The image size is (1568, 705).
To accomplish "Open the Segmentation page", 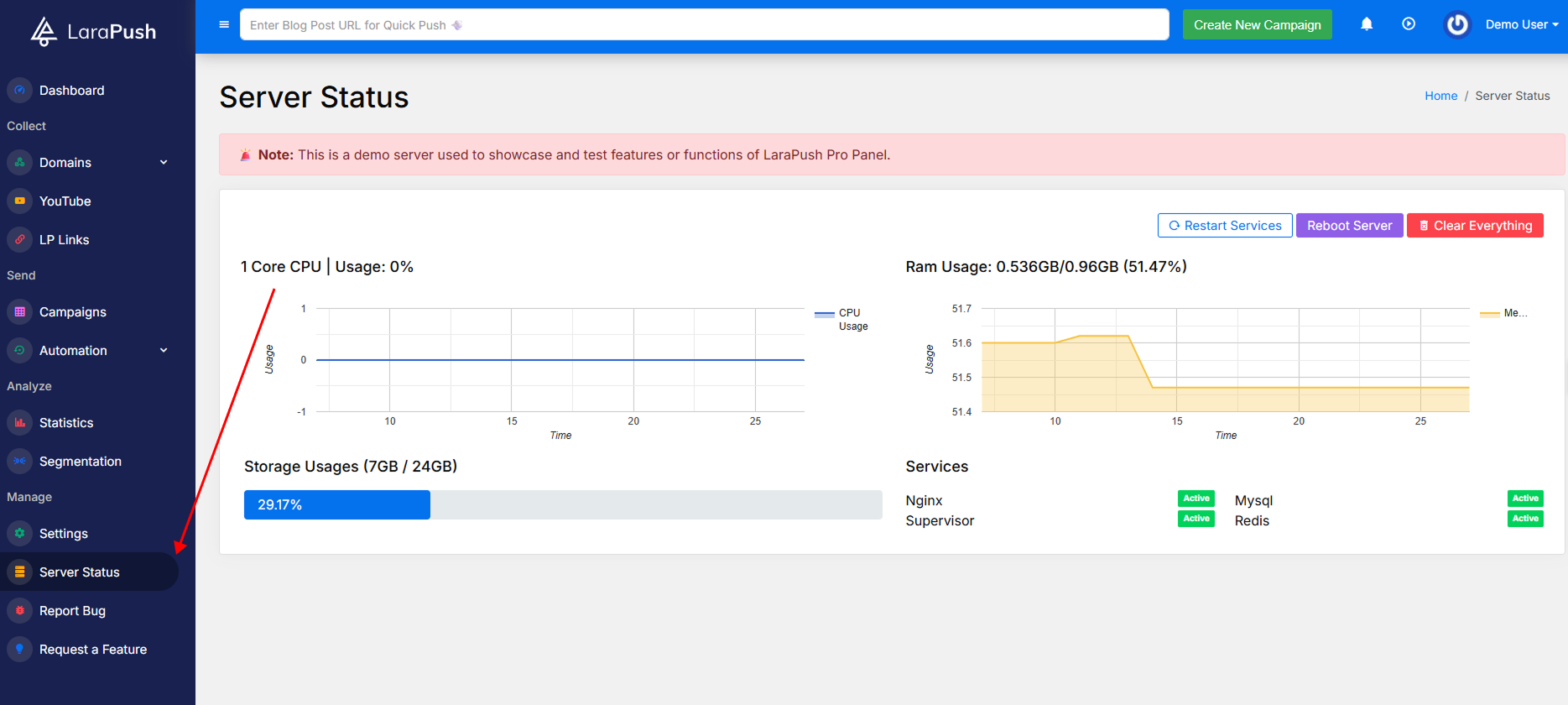I will [x=89, y=461].
